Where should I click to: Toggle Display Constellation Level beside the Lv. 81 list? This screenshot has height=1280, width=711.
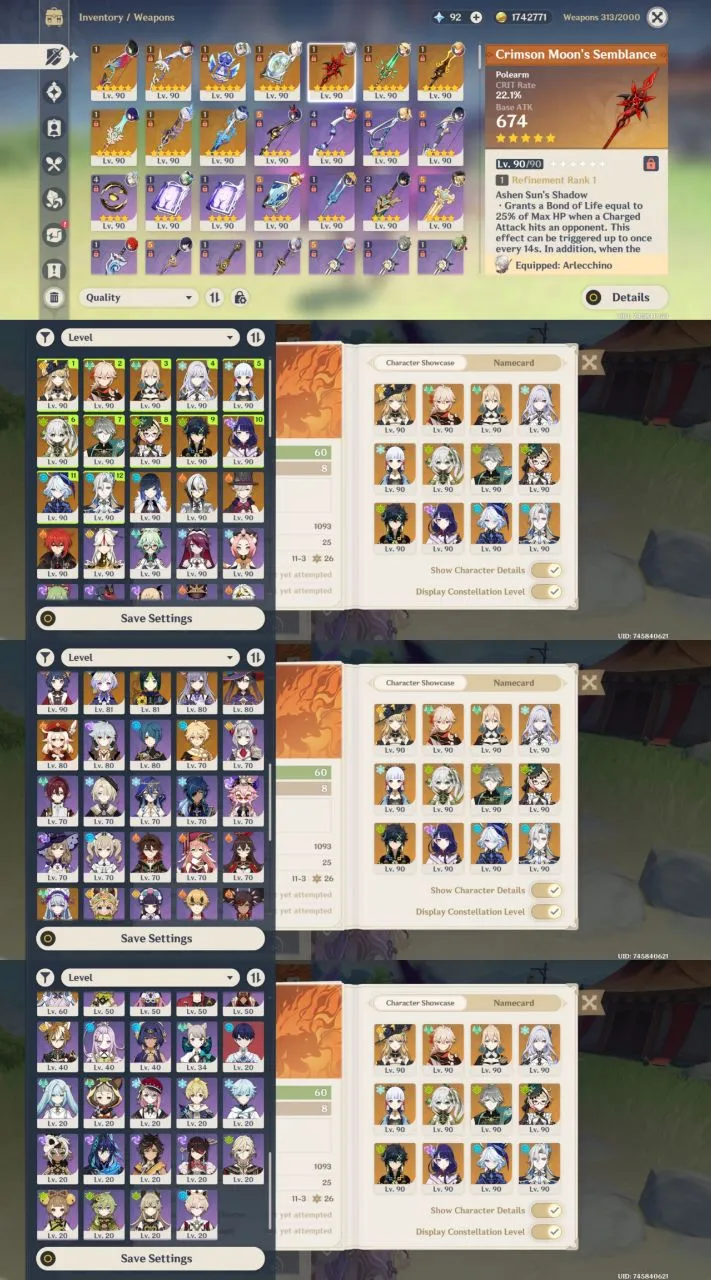pos(546,912)
